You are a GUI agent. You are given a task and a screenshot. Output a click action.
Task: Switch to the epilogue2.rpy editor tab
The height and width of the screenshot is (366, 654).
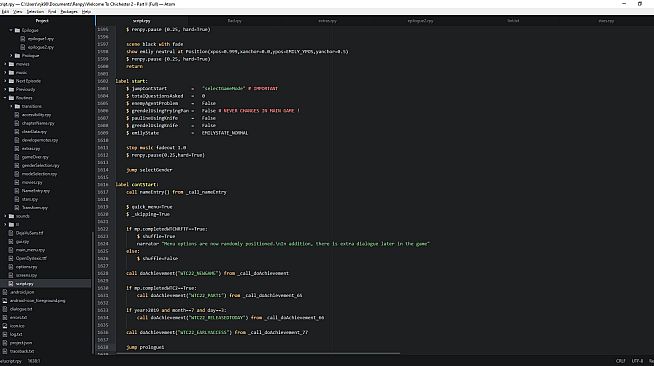click(420, 20)
